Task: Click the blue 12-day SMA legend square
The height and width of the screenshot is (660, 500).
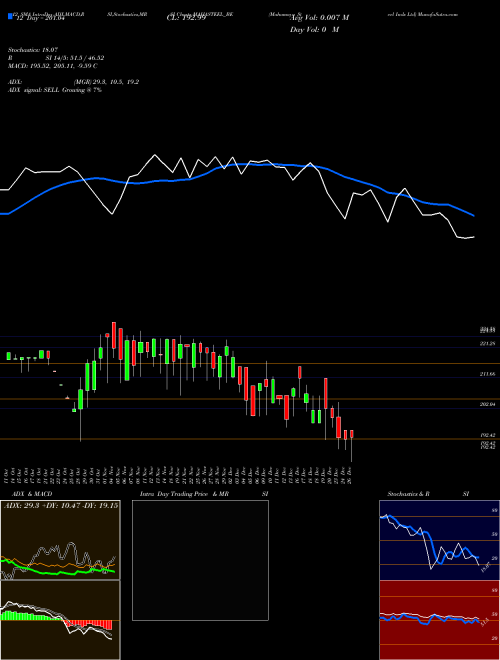Action: (10, 16)
